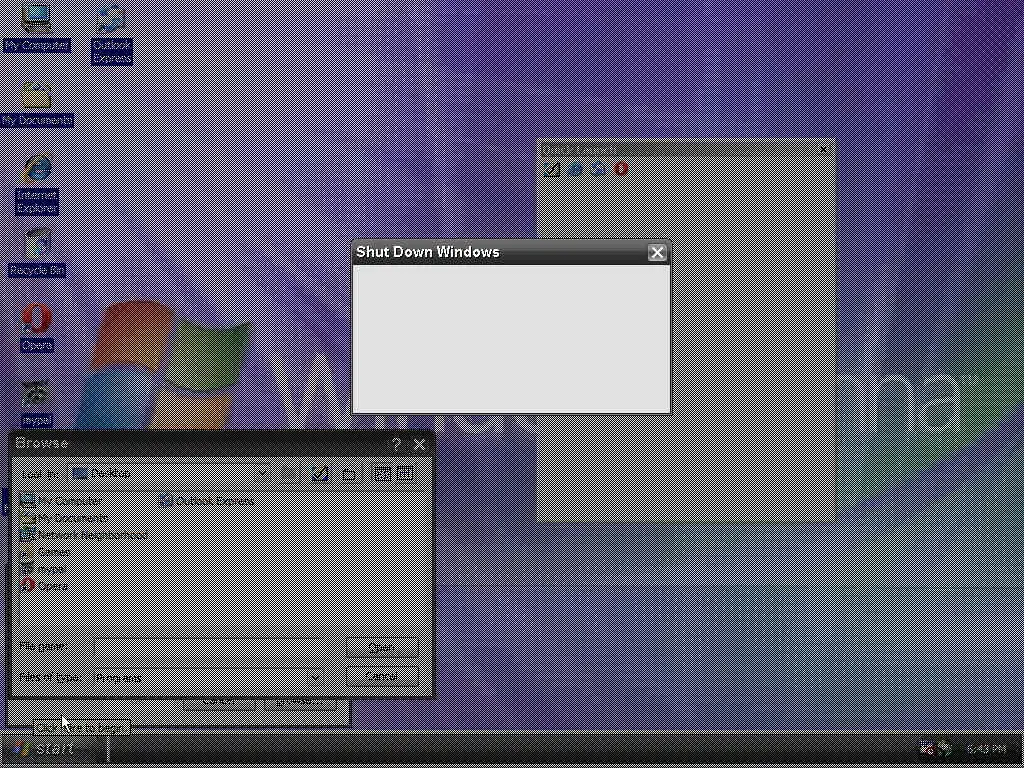The height and width of the screenshot is (768, 1024).
Task: Create a new folder in Browse dialog
Action: (349, 473)
